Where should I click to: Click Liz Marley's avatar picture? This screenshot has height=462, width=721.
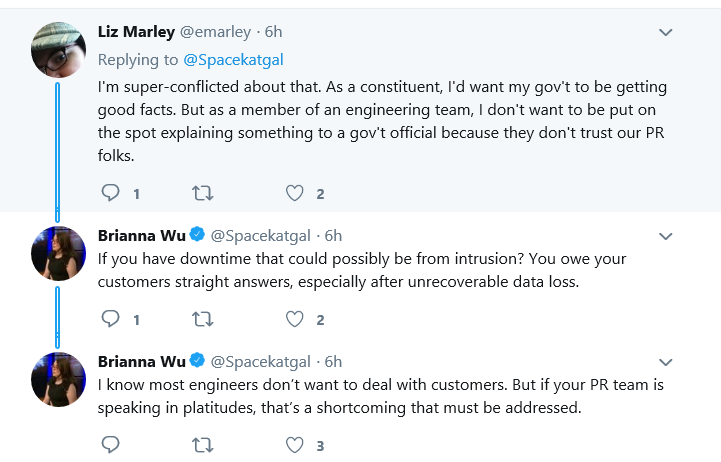coord(58,50)
